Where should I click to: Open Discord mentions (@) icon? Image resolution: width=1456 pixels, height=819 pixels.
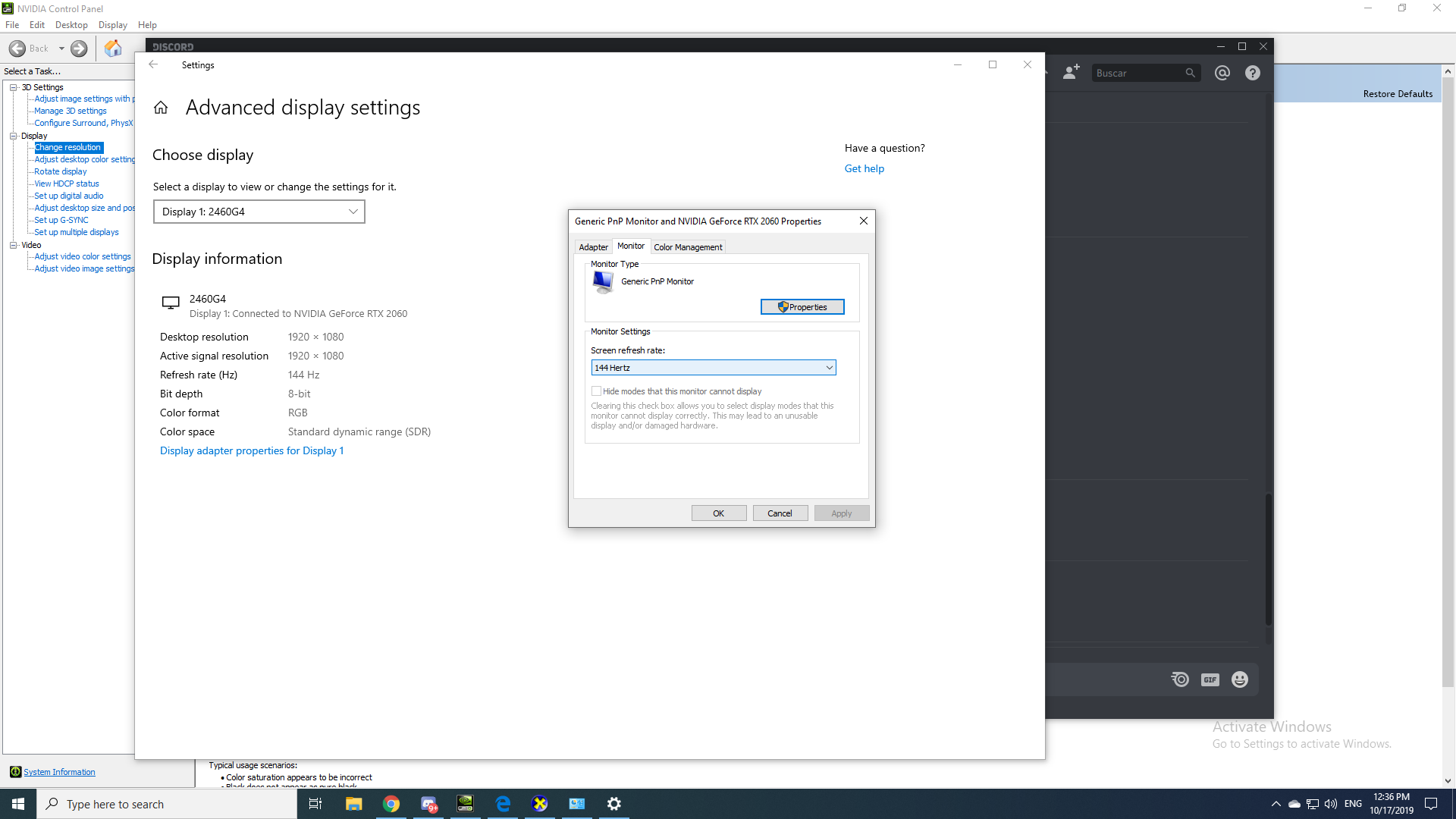click(1222, 73)
